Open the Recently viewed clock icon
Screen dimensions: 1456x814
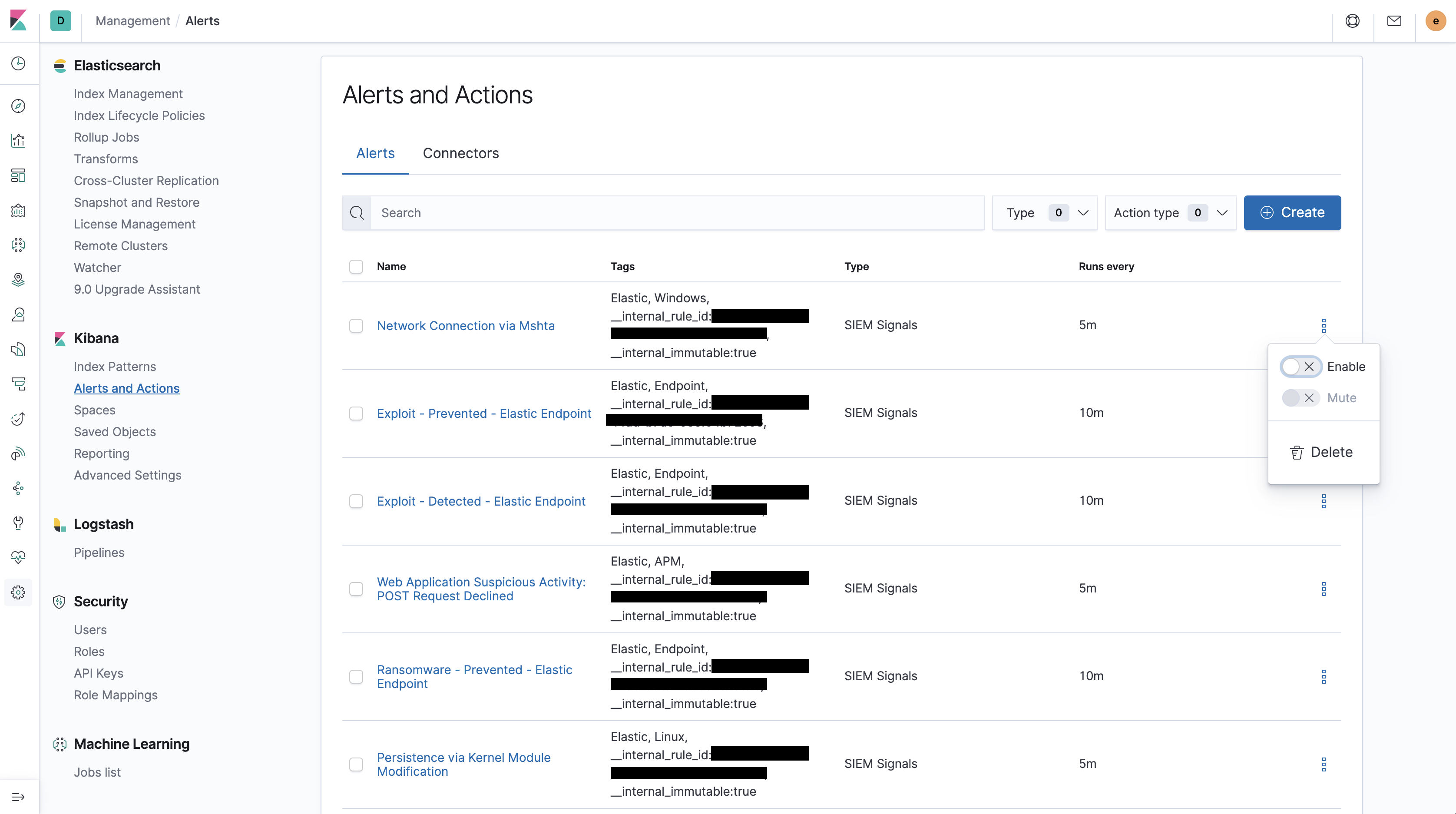tap(19, 63)
